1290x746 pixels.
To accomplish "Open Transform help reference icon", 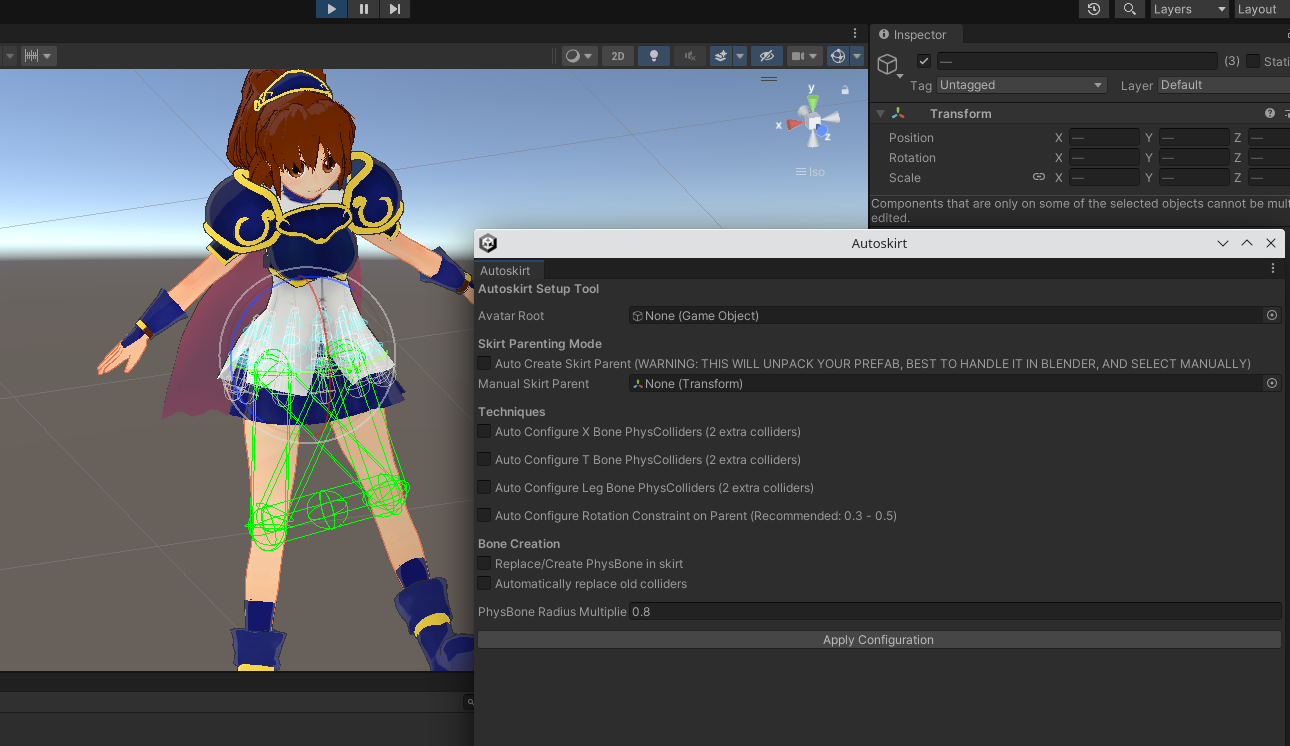I will pyautogui.click(x=1270, y=114).
